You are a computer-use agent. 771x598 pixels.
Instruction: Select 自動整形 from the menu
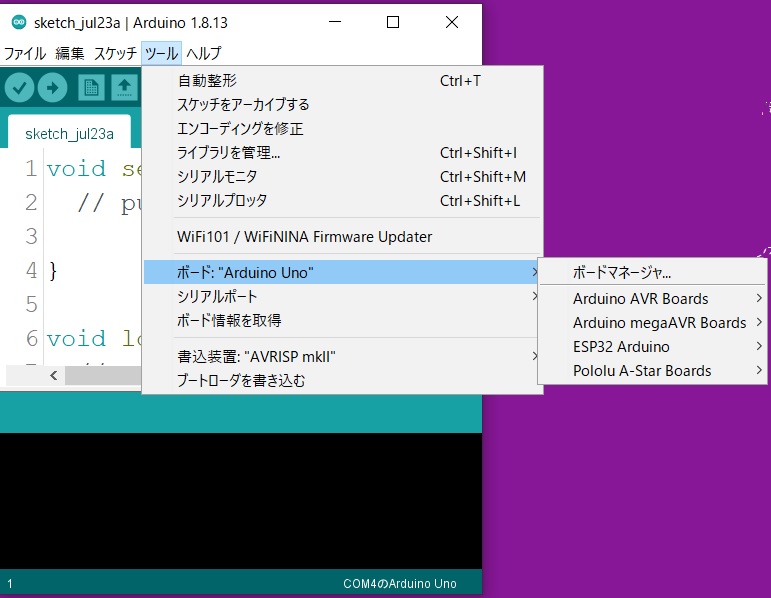tap(343, 81)
